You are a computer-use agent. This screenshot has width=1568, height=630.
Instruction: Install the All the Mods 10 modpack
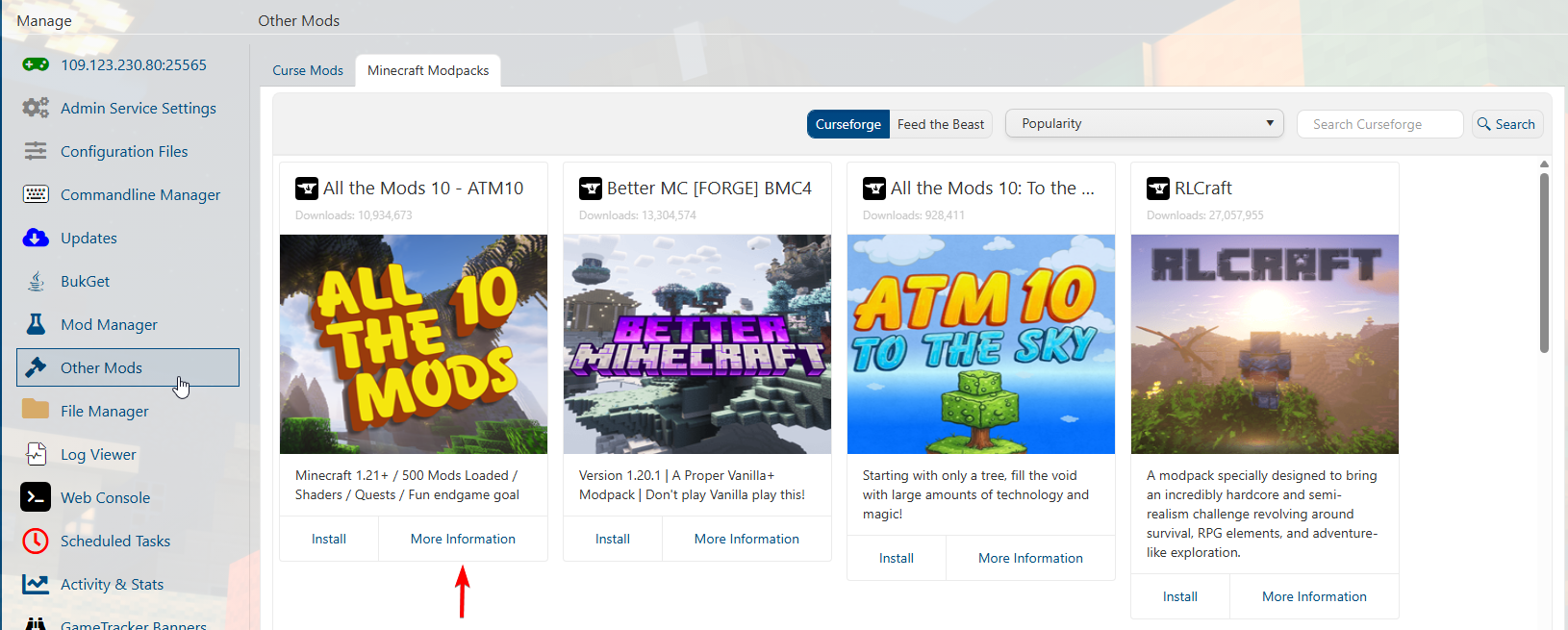[329, 539]
